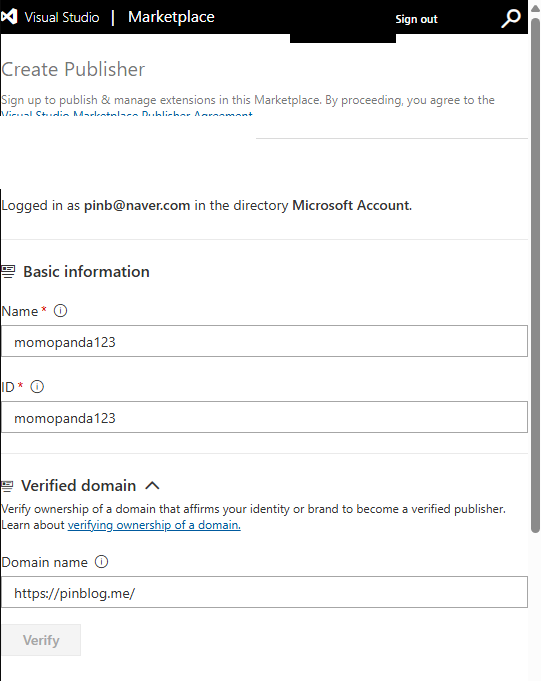Click the Verify button

pyautogui.click(x=41, y=640)
